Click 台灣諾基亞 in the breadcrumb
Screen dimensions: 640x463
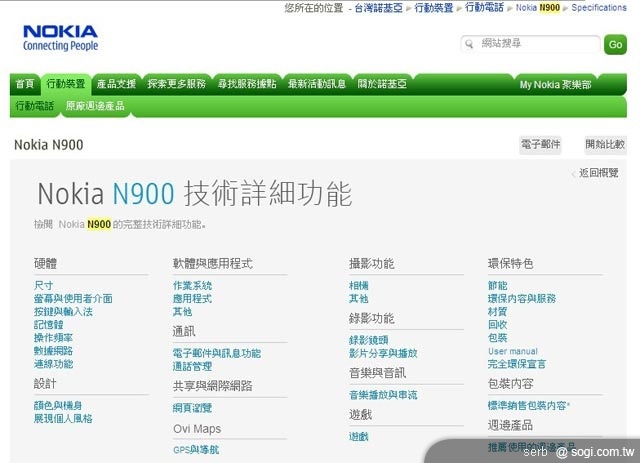(x=378, y=8)
